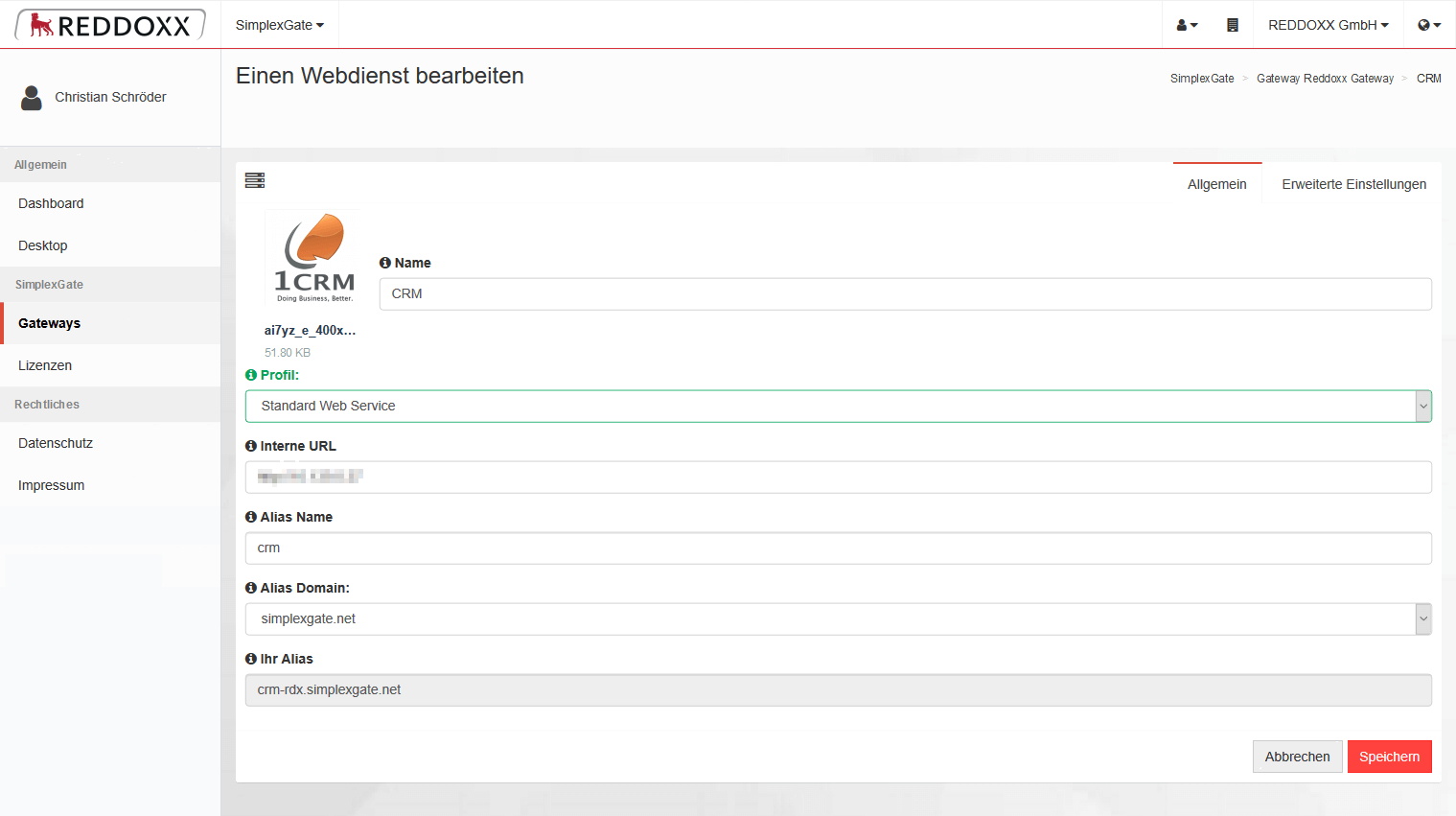Viewport: 1456px width, 816px height.
Task: Click the Abbrechen button
Action: [1298, 757]
